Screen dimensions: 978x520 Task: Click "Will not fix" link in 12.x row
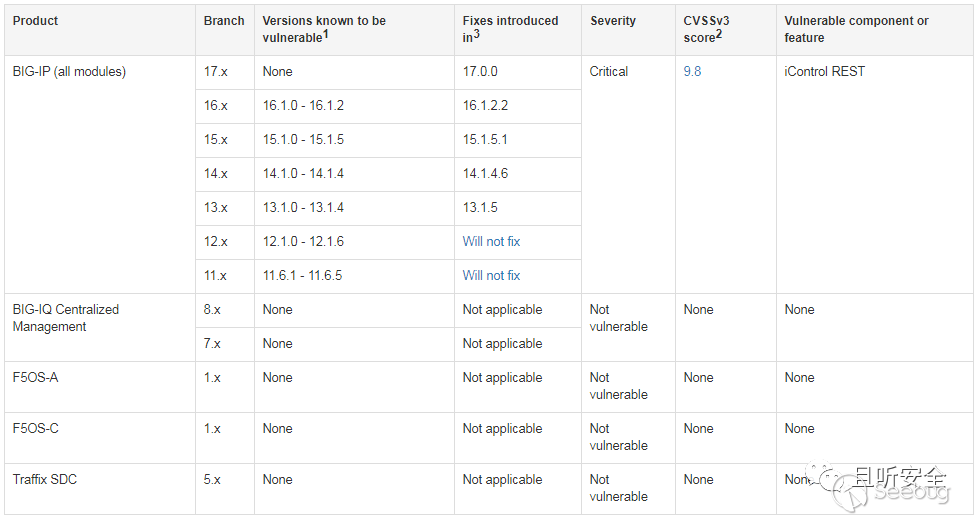tap(491, 242)
